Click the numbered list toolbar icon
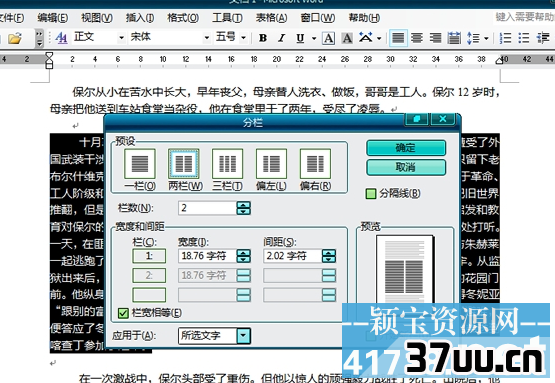Viewport: 555px width, 383px height. click(505, 38)
